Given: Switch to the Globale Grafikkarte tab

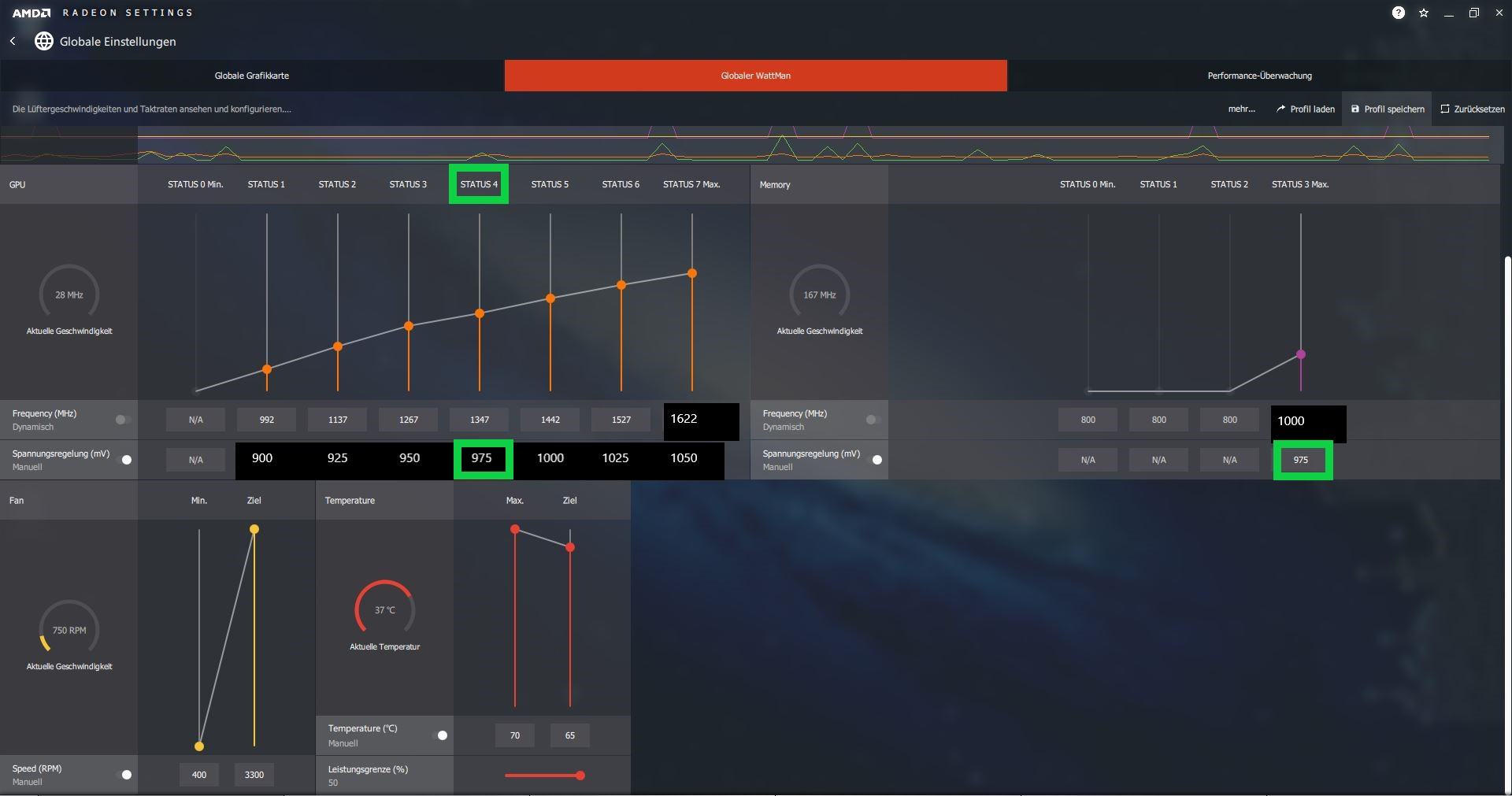Looking at the screenshot, I should (x=252, y=76).
